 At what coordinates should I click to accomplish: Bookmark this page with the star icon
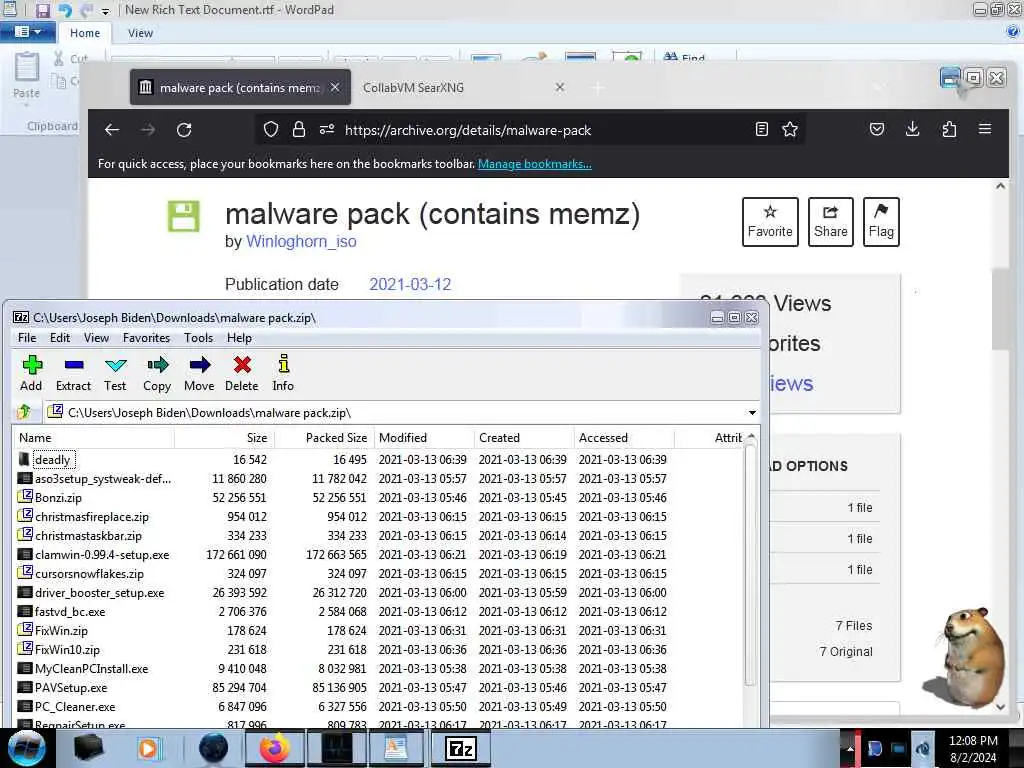790,129
